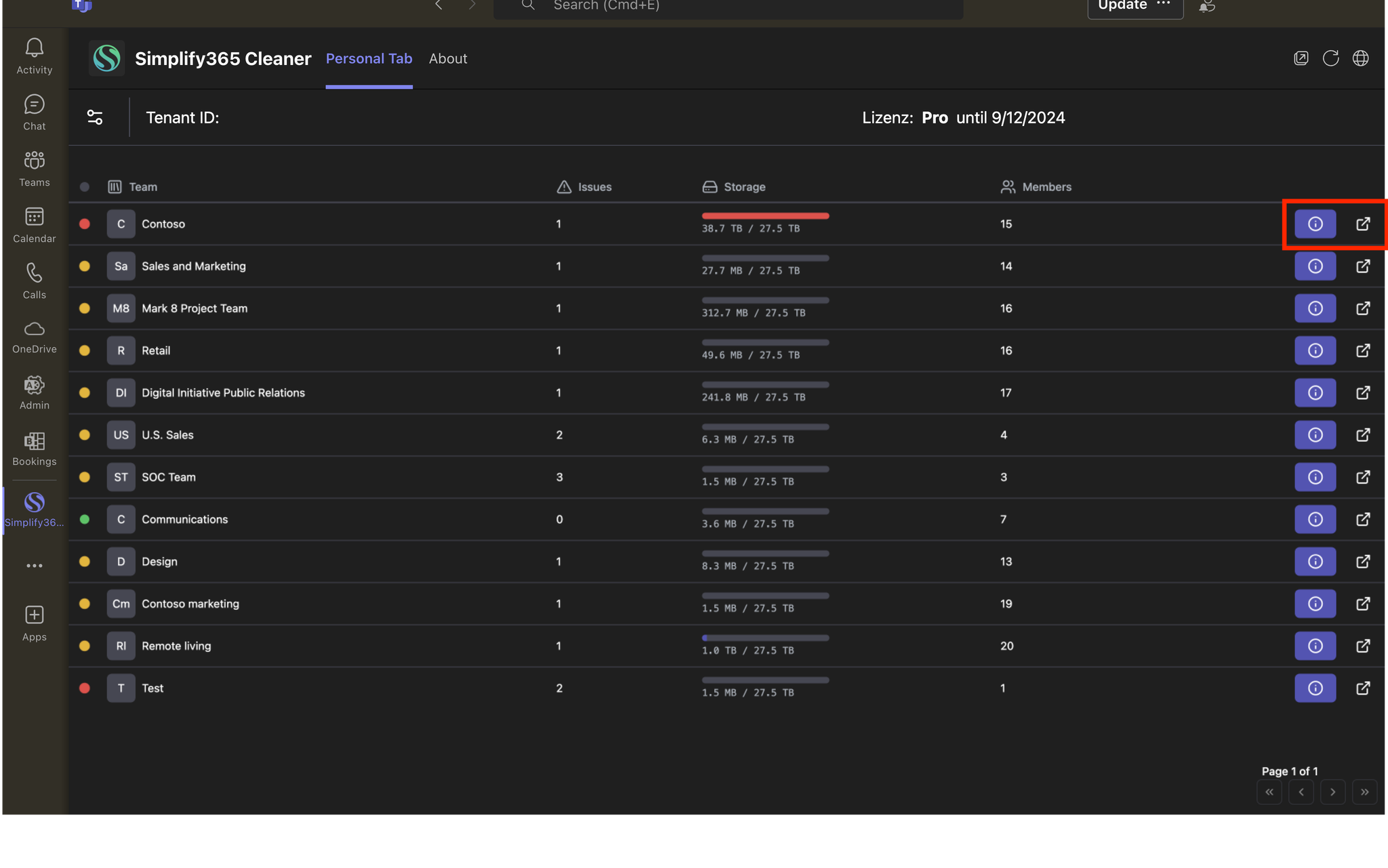Open the ellipsis menu next to Update
Image resolution: width=1388 pixels, height=868 pixels.
click(x=1164, y=4)
